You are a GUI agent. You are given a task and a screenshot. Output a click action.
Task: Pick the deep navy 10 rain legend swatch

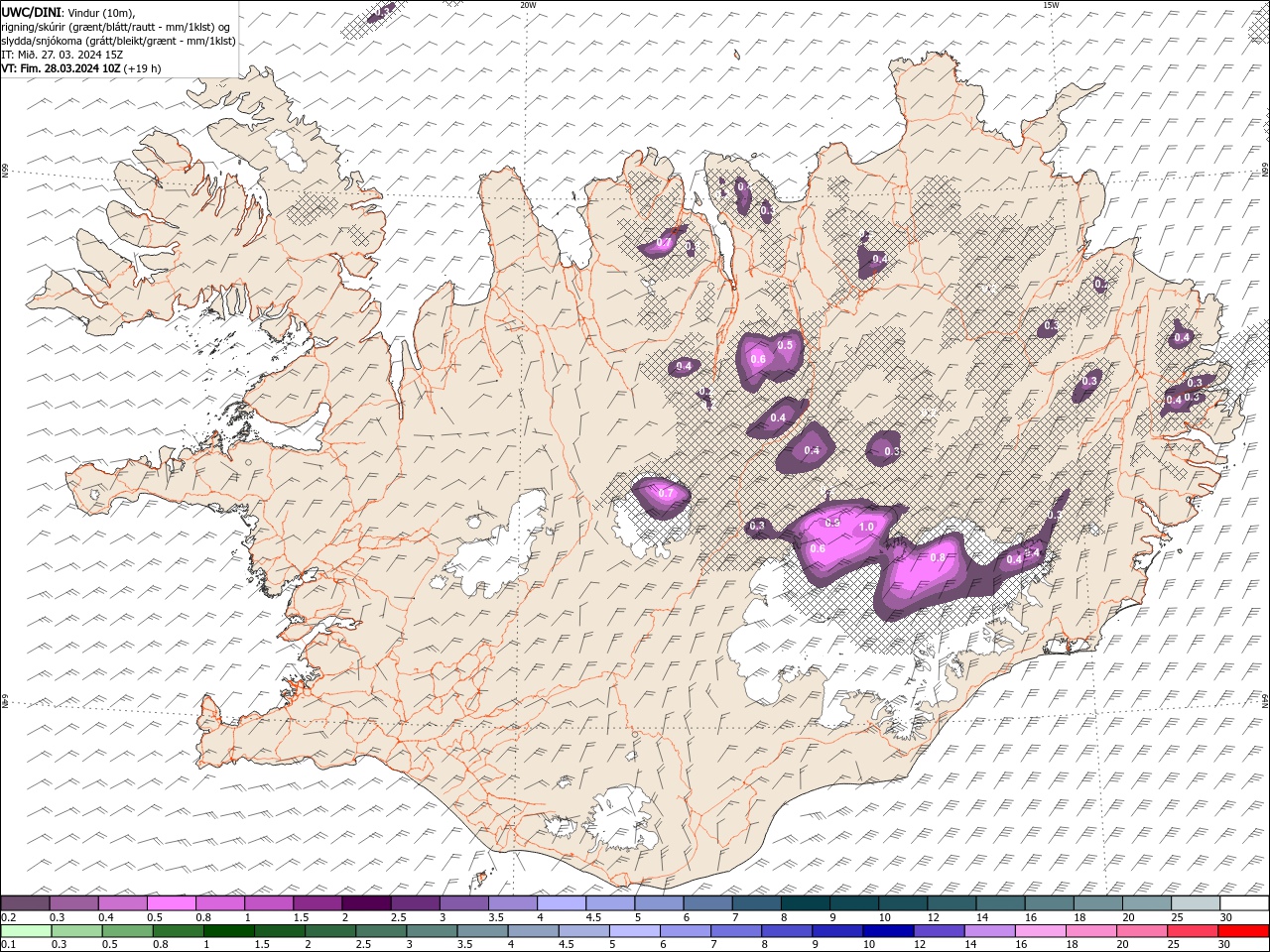click(x=887, y=930)
